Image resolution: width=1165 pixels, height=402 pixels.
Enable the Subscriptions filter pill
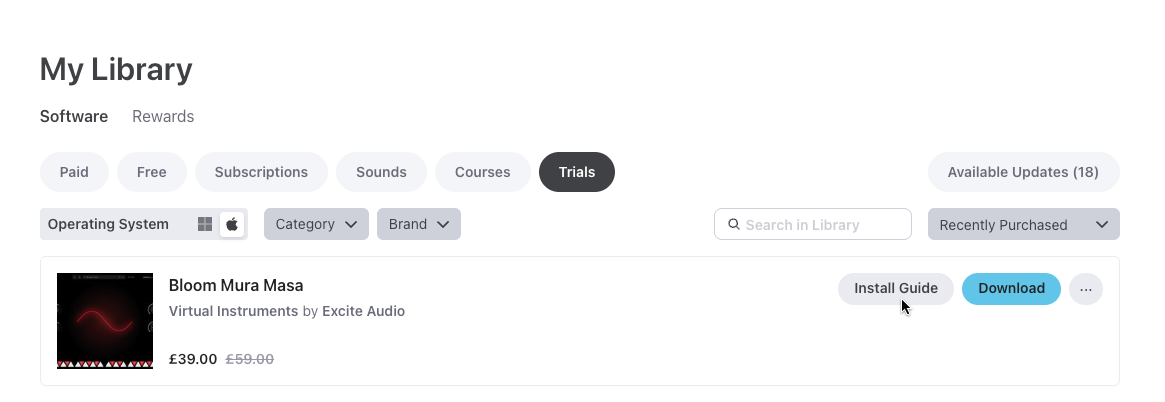click(261, 172)
